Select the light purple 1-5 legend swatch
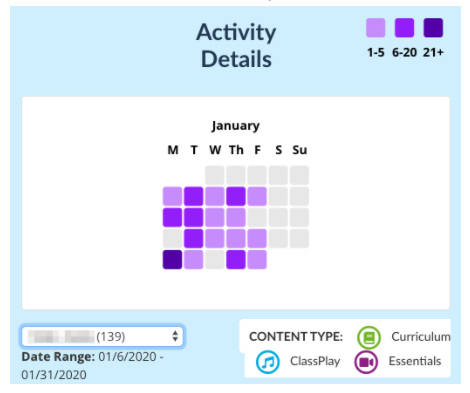The height and width of the screenshot is (393, 470). pos(376,28)
